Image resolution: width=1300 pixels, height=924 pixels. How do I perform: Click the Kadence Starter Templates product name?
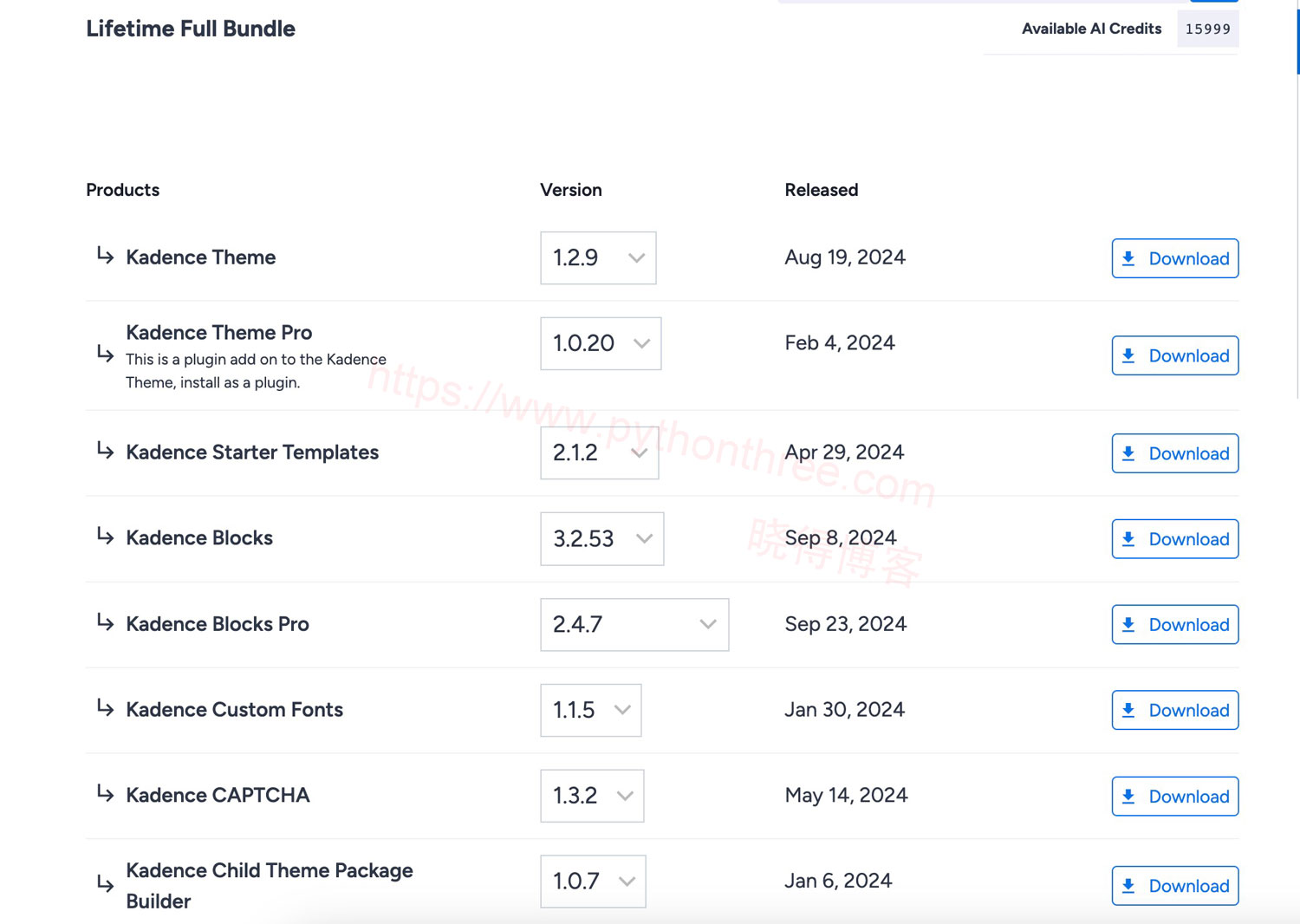coord(252,452)
